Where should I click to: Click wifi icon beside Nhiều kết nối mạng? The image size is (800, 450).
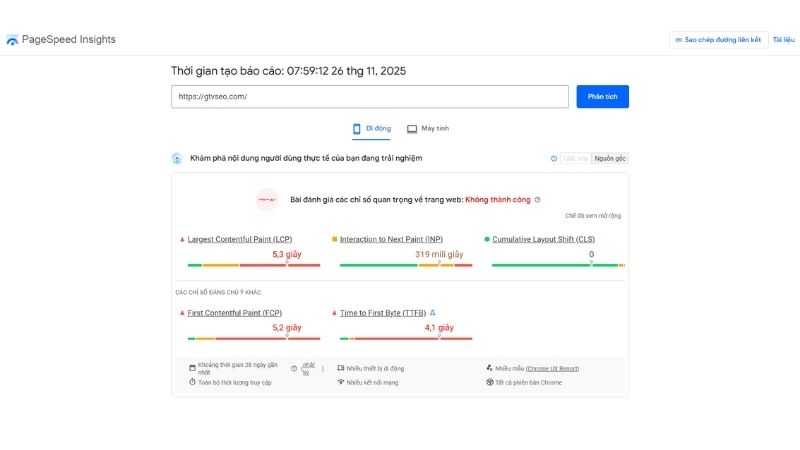pyautogui.click(x=341, y=382)
